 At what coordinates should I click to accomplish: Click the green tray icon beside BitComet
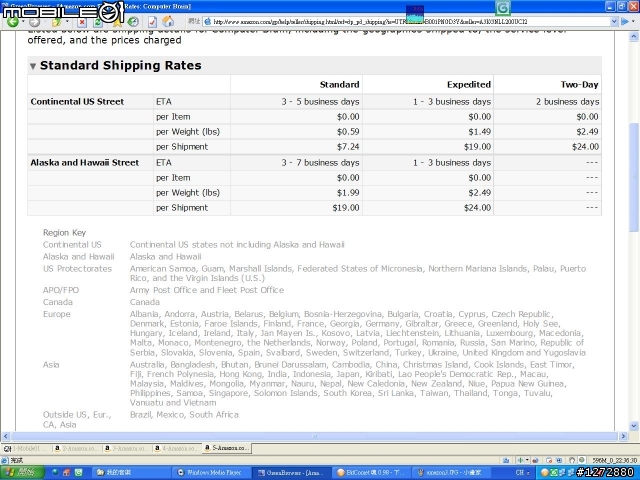pyautogui.click(x=553, y=473)
